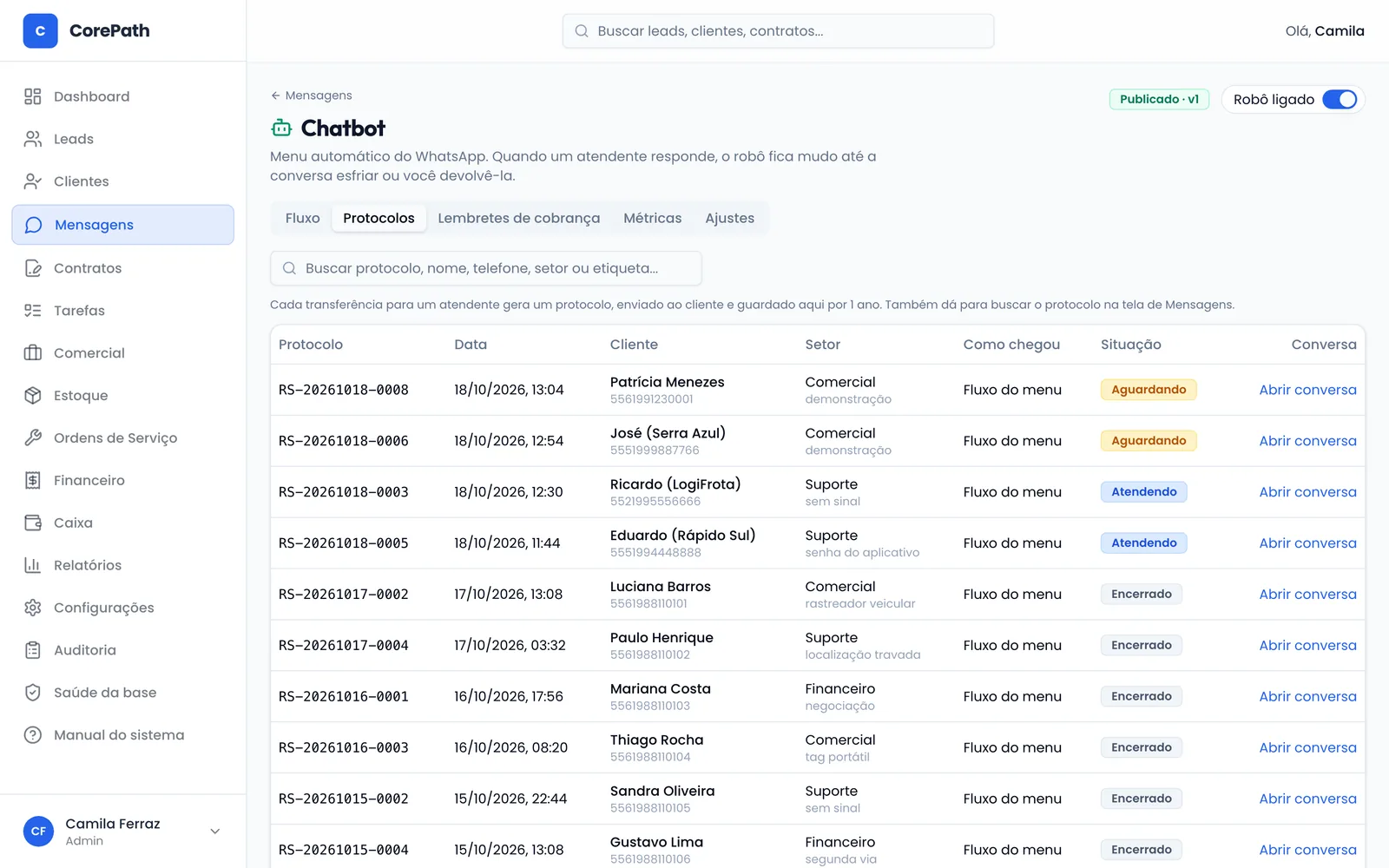
Task: Click the Ordens de Serviço wrench icon
Action: tap(33, 438)
